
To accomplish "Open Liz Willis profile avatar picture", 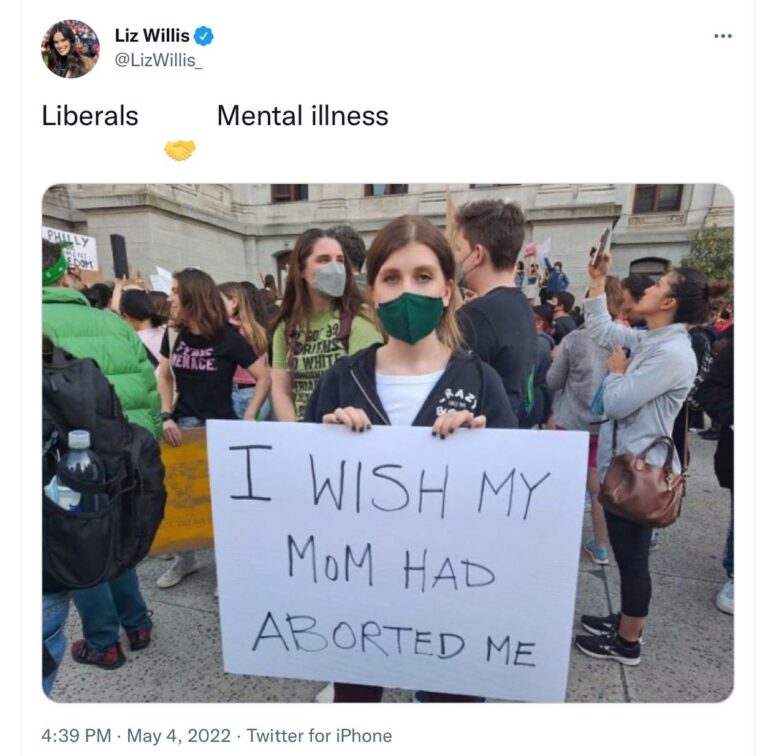I will click(x=70, y=49).
